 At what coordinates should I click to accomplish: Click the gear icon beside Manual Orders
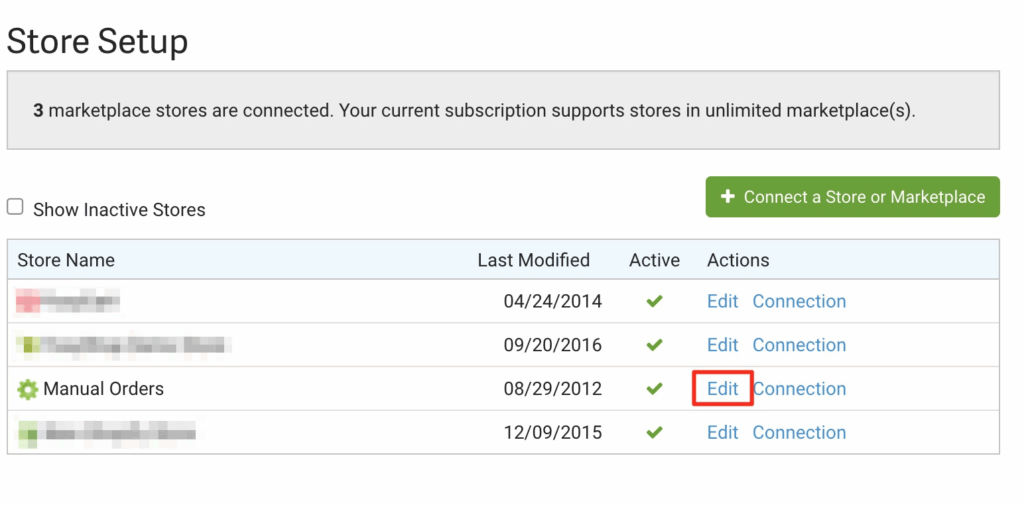tap(28, 389)
